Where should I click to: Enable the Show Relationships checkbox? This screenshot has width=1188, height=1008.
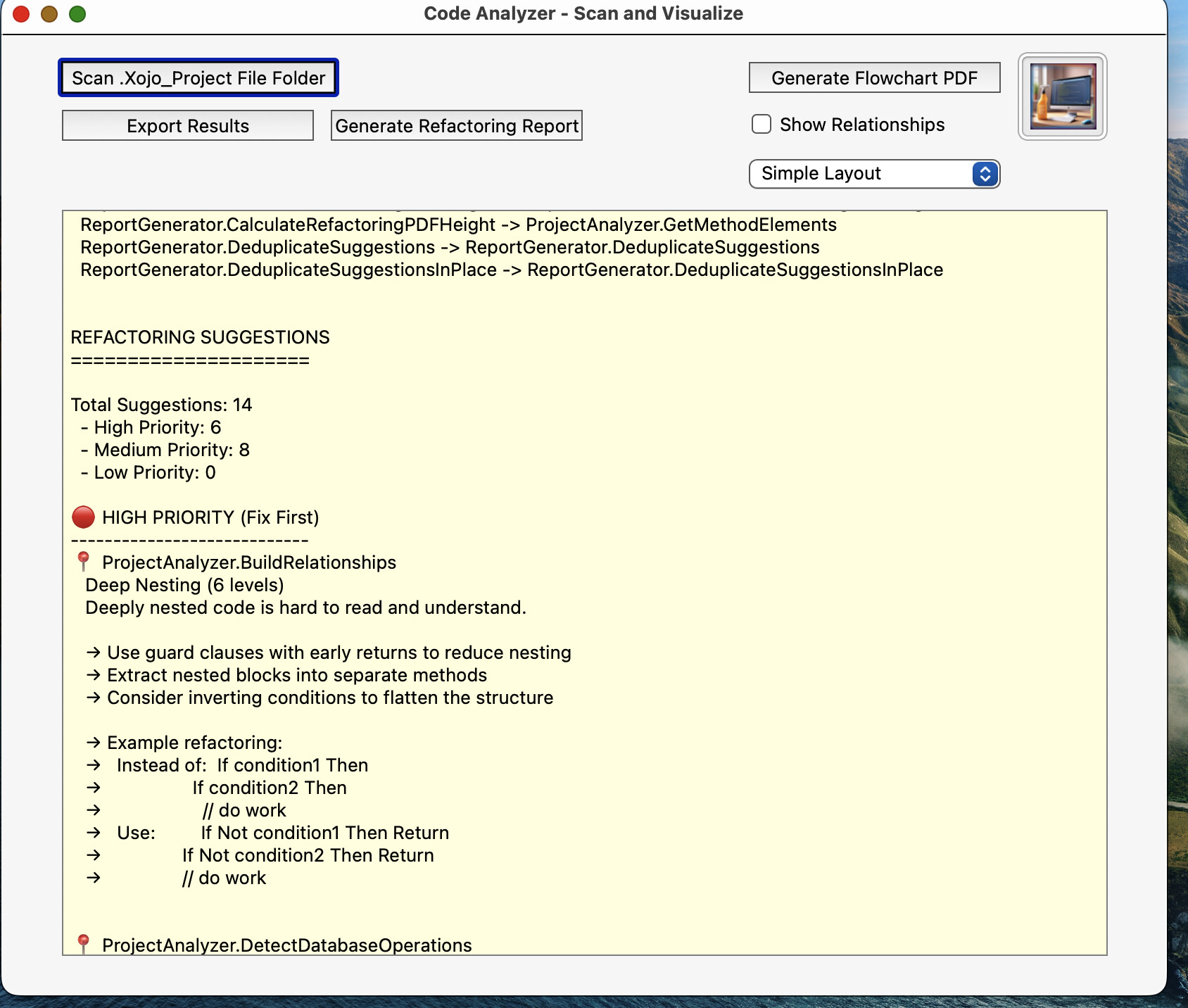click(762, 125)
